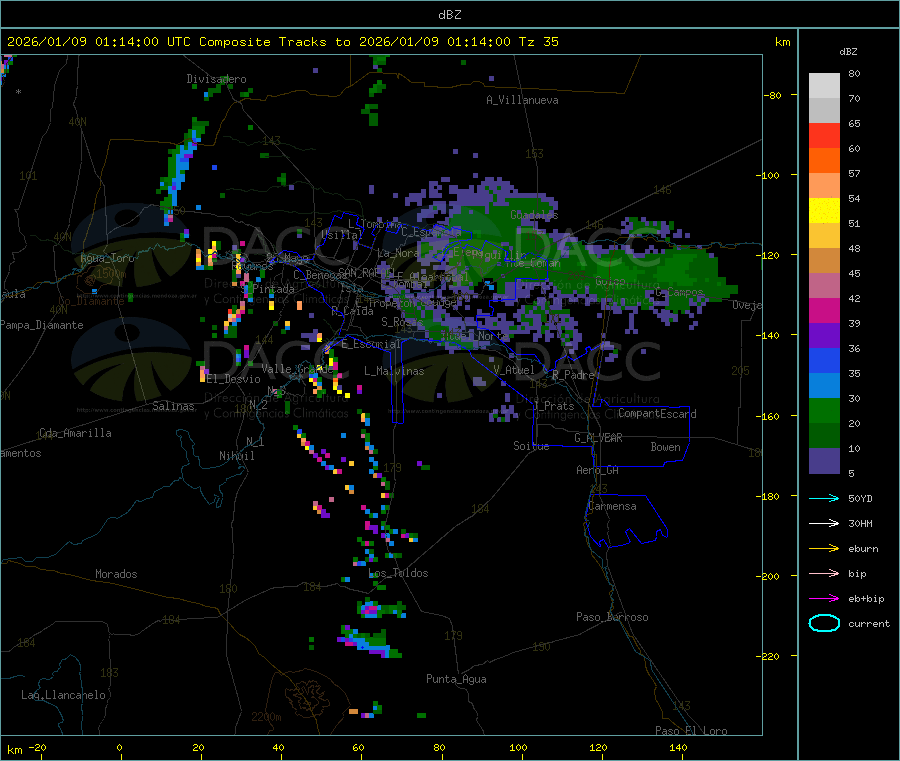Screen dimensions: 900x761
Task: Click the '2200m' elevation label near volcano
Action: click(x=266, y=717)
